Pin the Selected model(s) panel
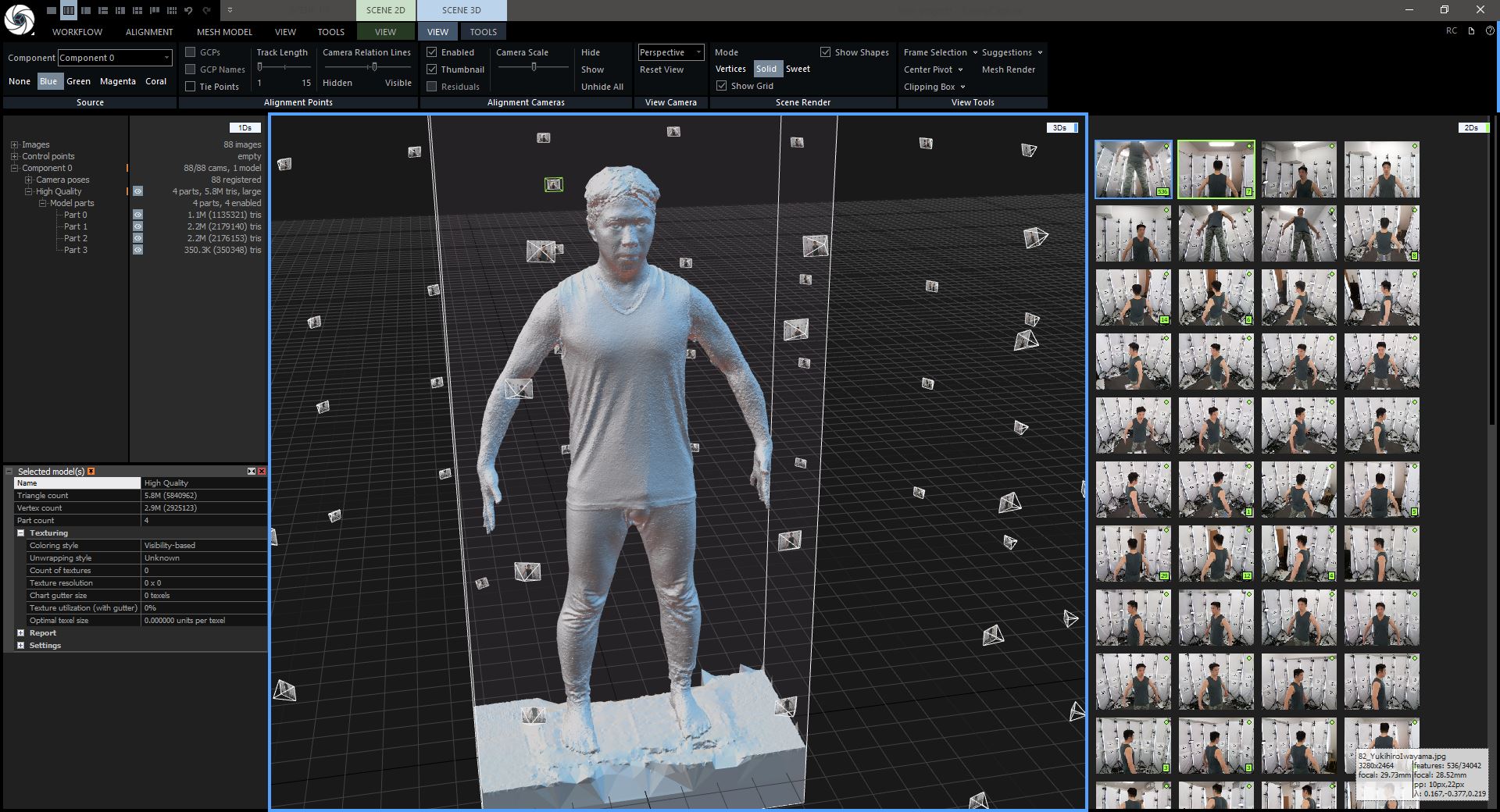The width and height of the screenshot is (1500, 812). click(91, 472)
